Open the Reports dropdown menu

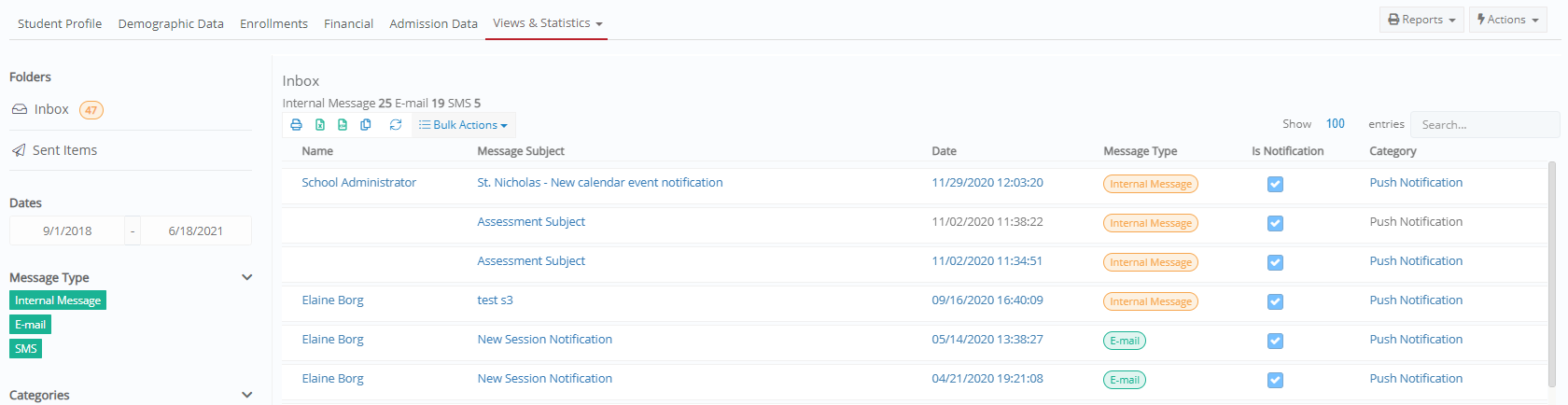[x=1421, y=20]
